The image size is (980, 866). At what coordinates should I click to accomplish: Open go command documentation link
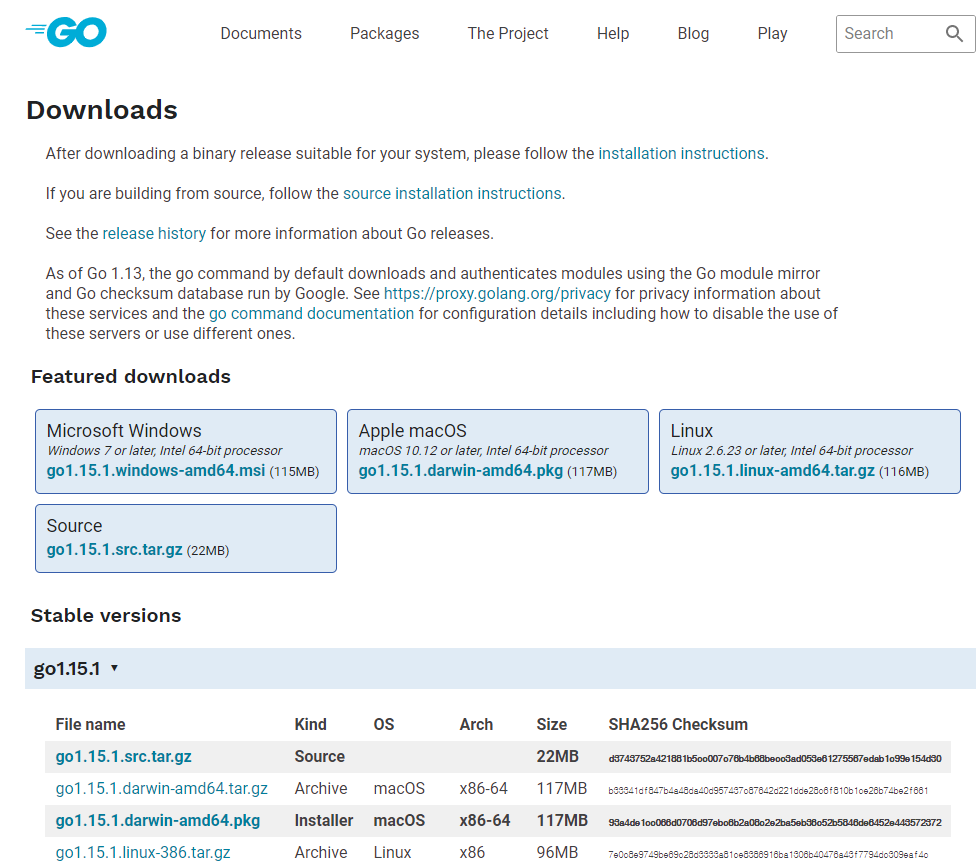click(x=311, y=314)
